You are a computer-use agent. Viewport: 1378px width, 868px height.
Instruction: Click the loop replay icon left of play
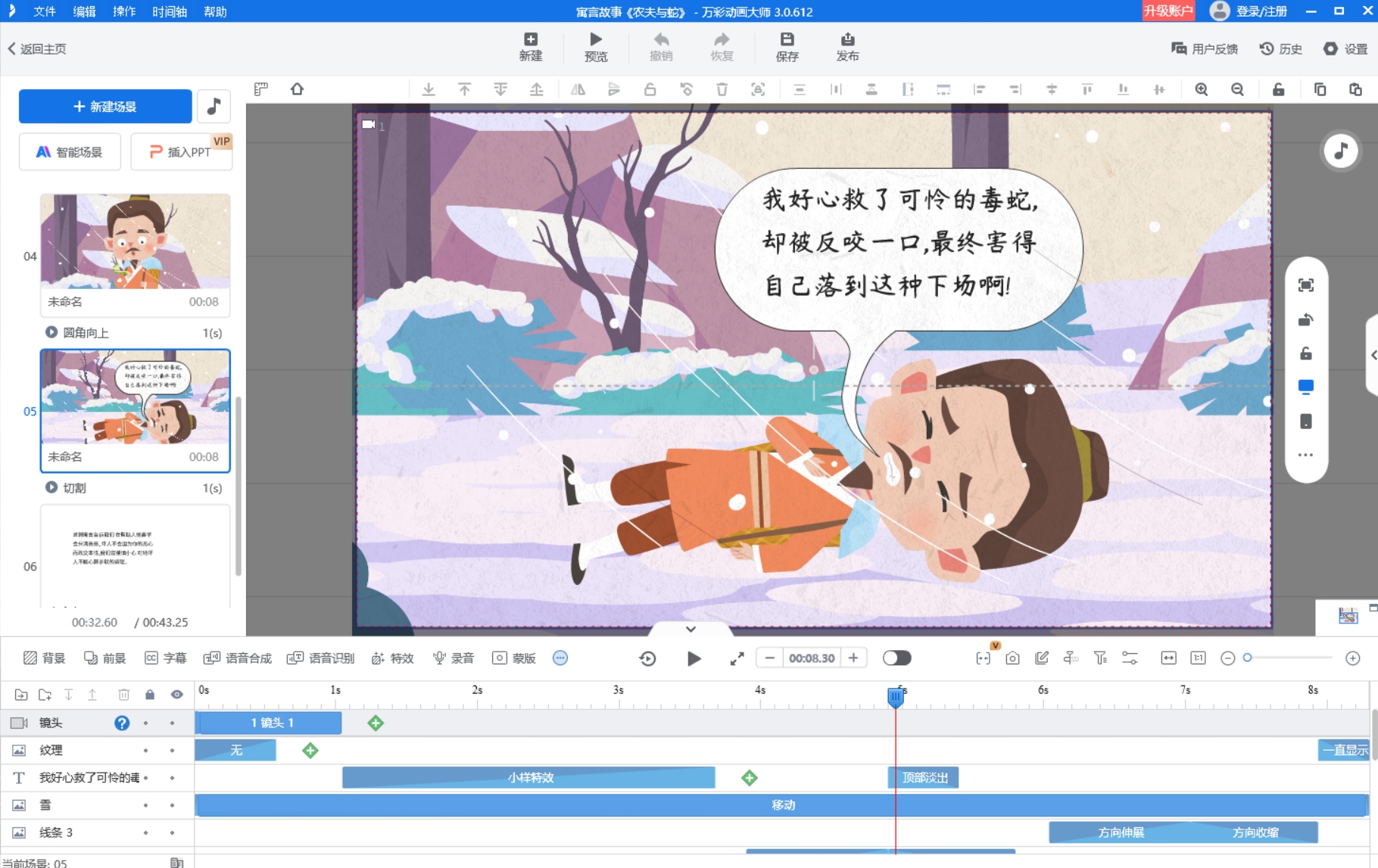647,658
